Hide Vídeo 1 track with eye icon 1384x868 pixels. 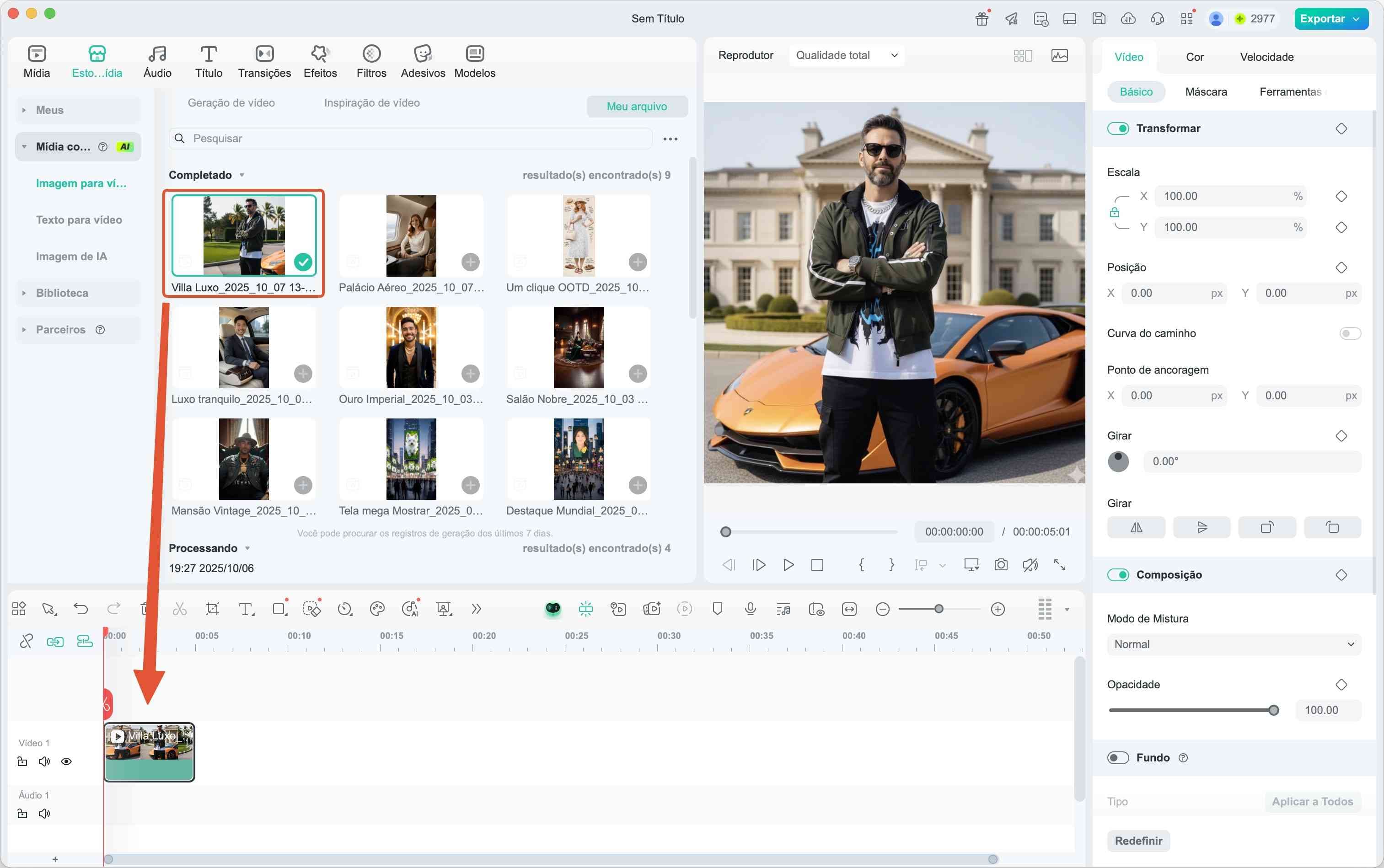(x=67, y=762)
